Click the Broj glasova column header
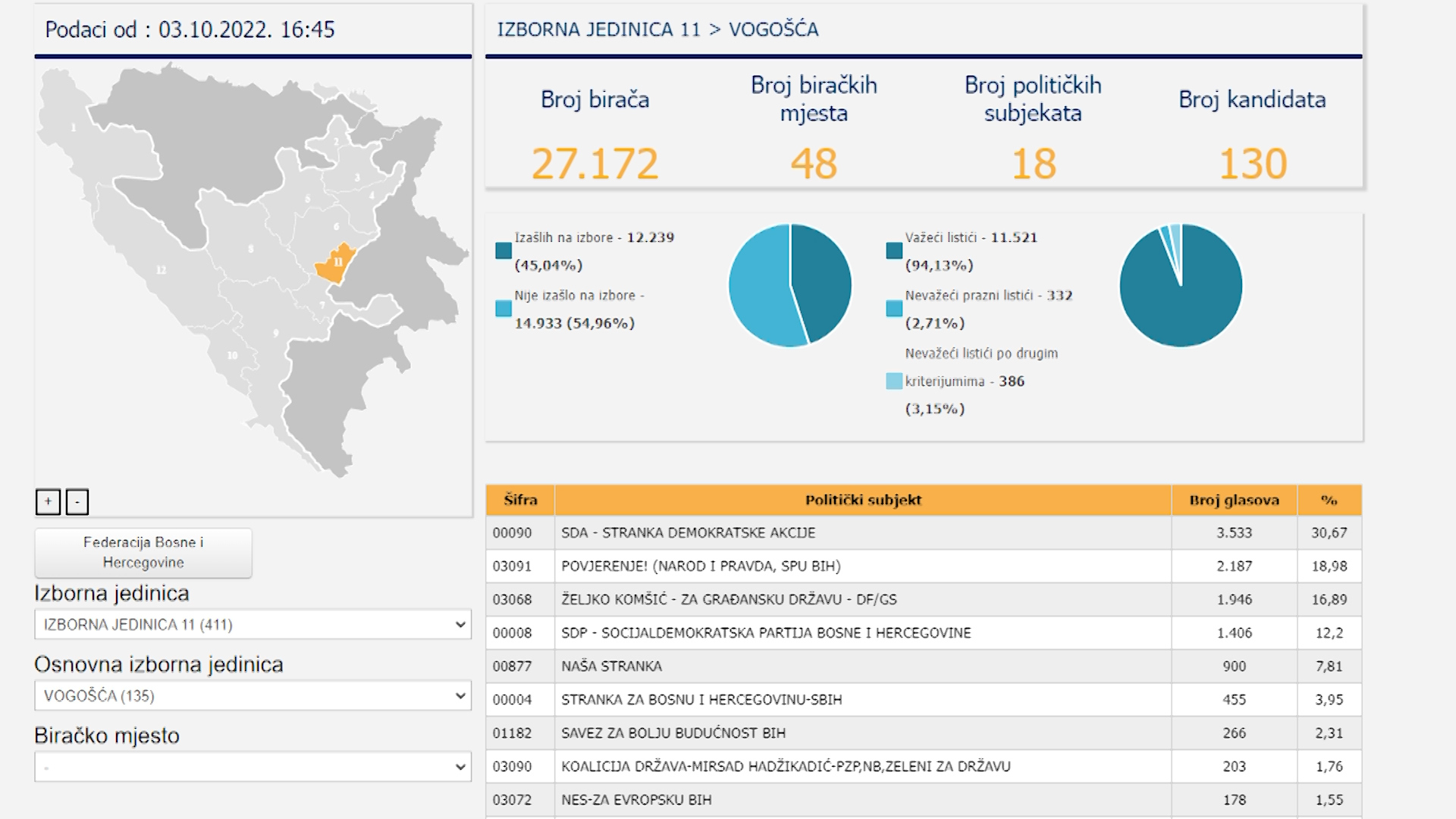The image size is (1456, 819). [x=1234, y=500]
